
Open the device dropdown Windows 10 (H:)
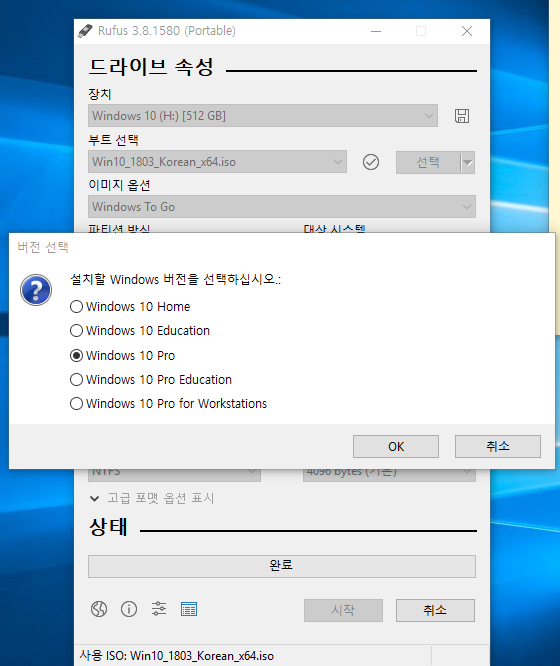(263, 116)
